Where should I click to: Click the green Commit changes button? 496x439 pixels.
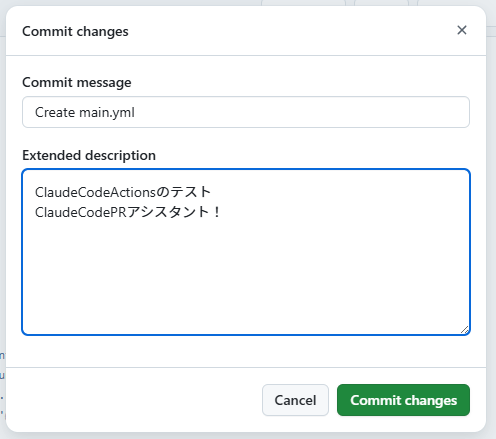(x=403, y=400)
